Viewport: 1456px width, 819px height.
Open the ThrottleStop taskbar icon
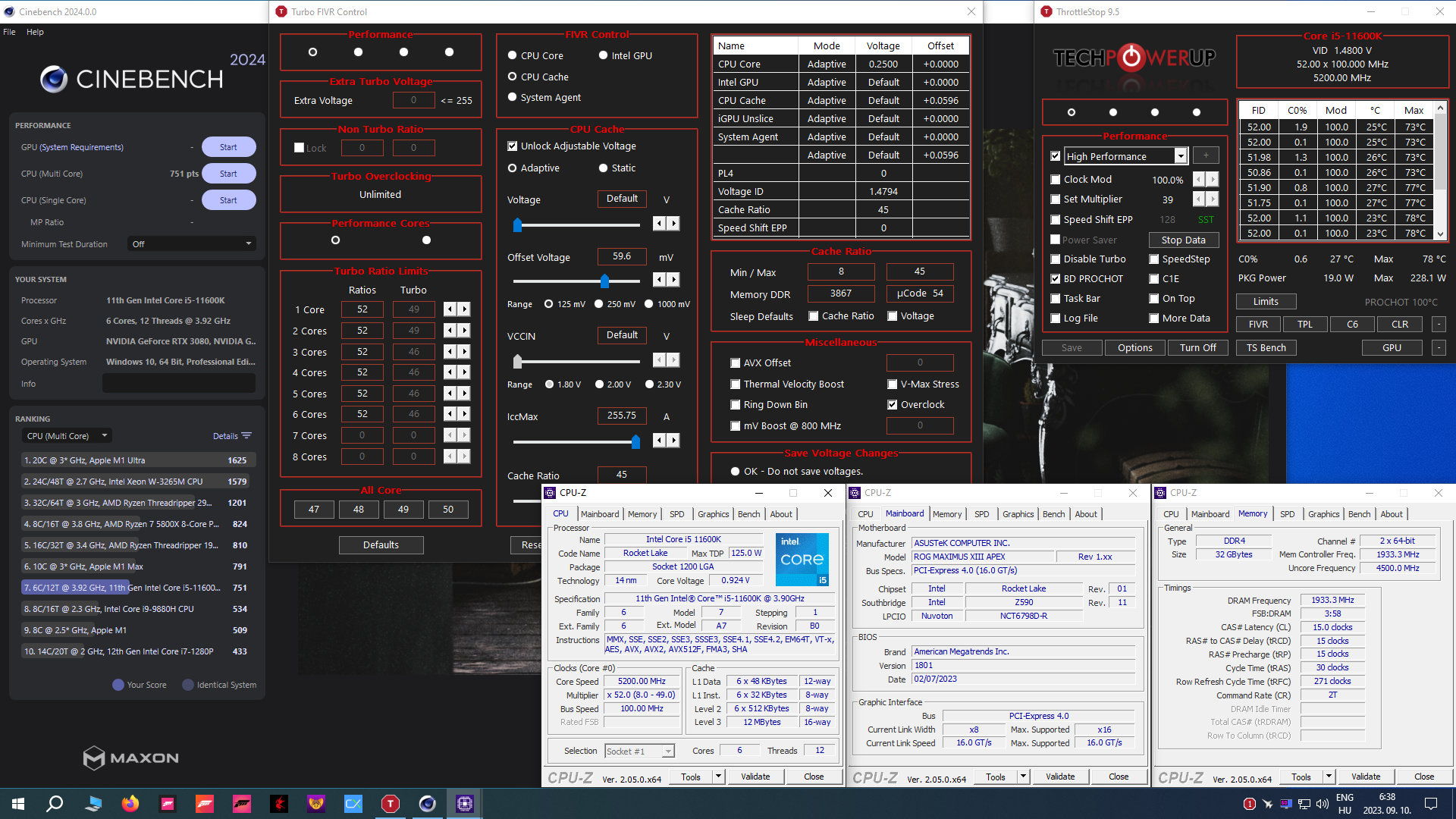[x=391, y=803]
